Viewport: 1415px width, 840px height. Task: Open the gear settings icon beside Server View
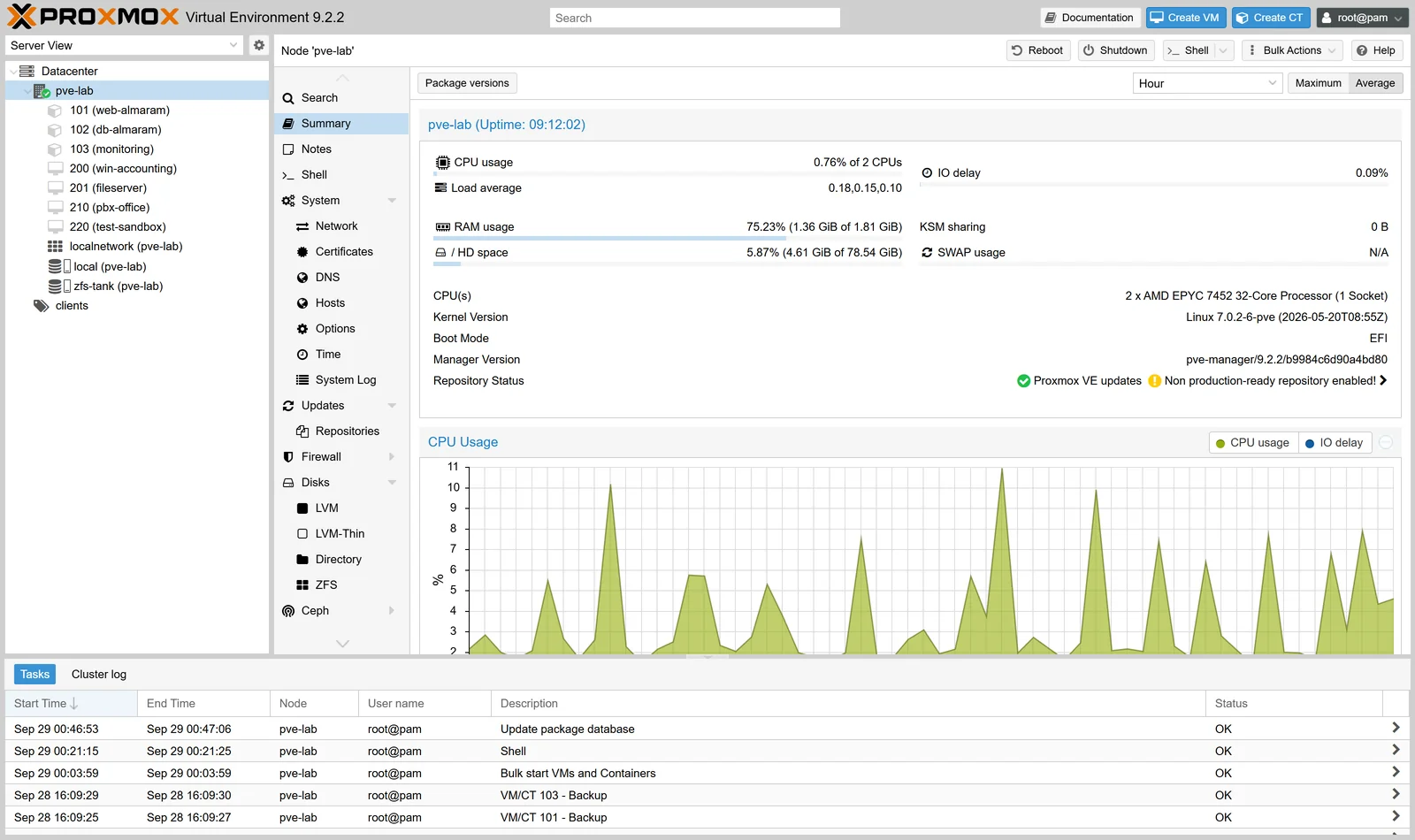258,45
